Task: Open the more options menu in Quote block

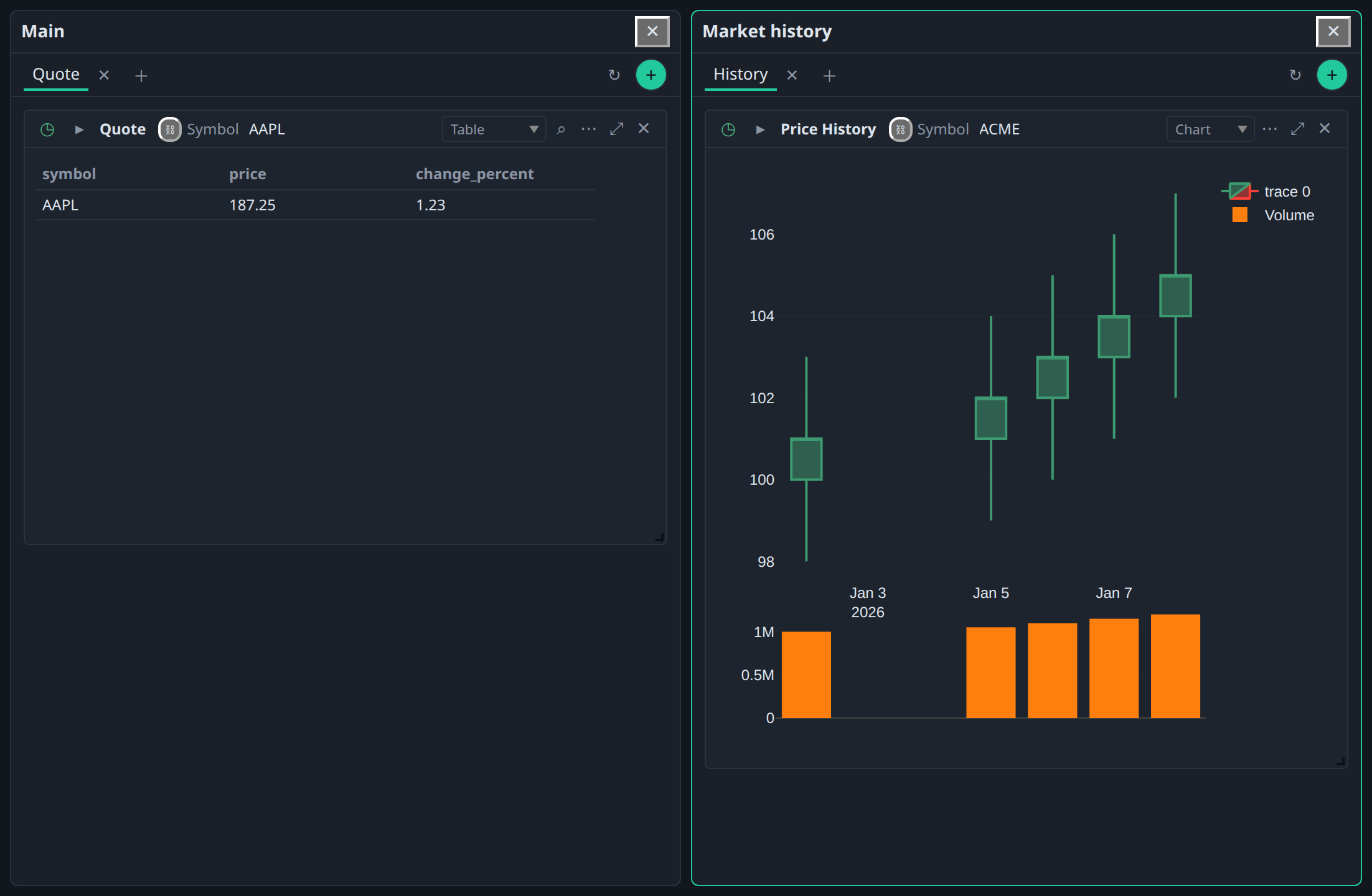Action: tap(588, 129)
